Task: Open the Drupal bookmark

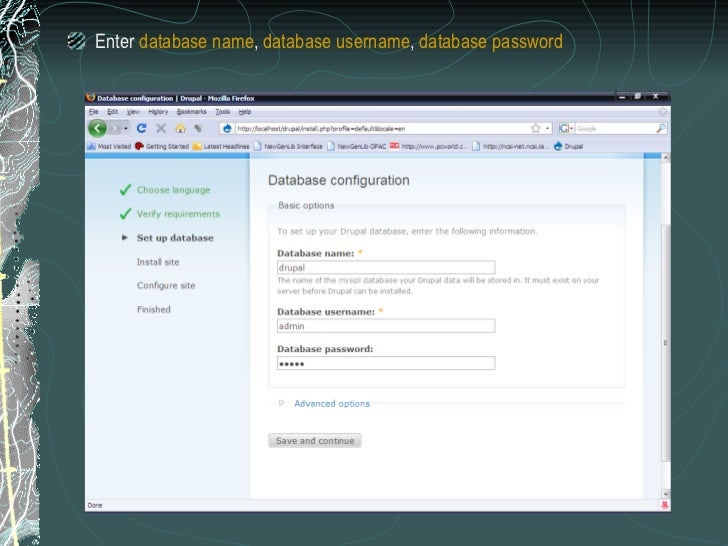Action: [x=568, y=146]
